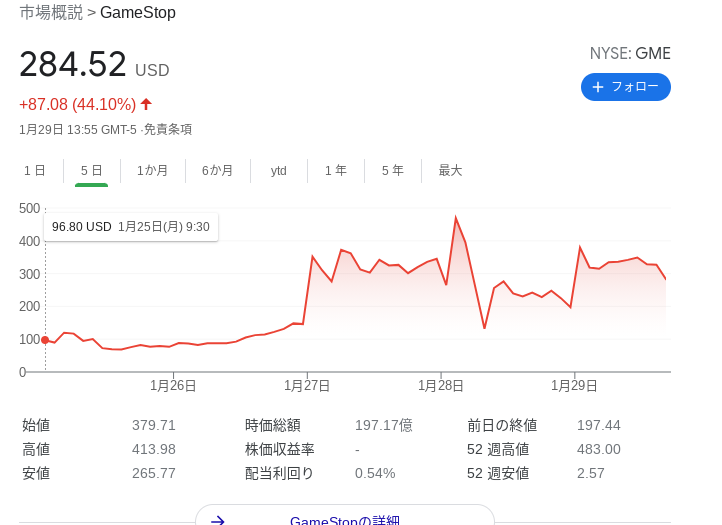Click the 284.52 price value

73,64
